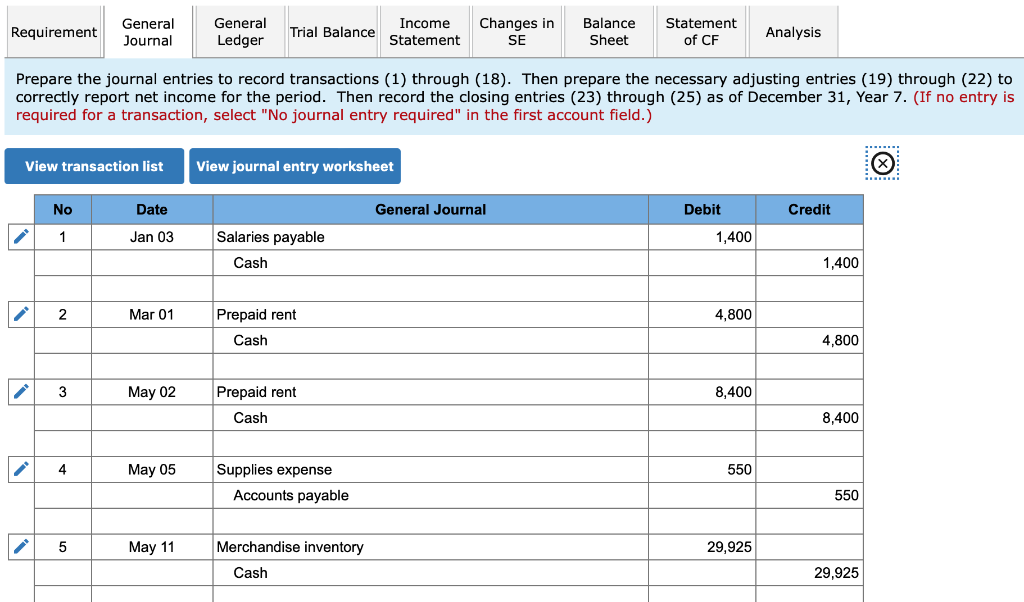
Task: Edit the Supplies expense entry pencil icon
Action: [20, 468]
